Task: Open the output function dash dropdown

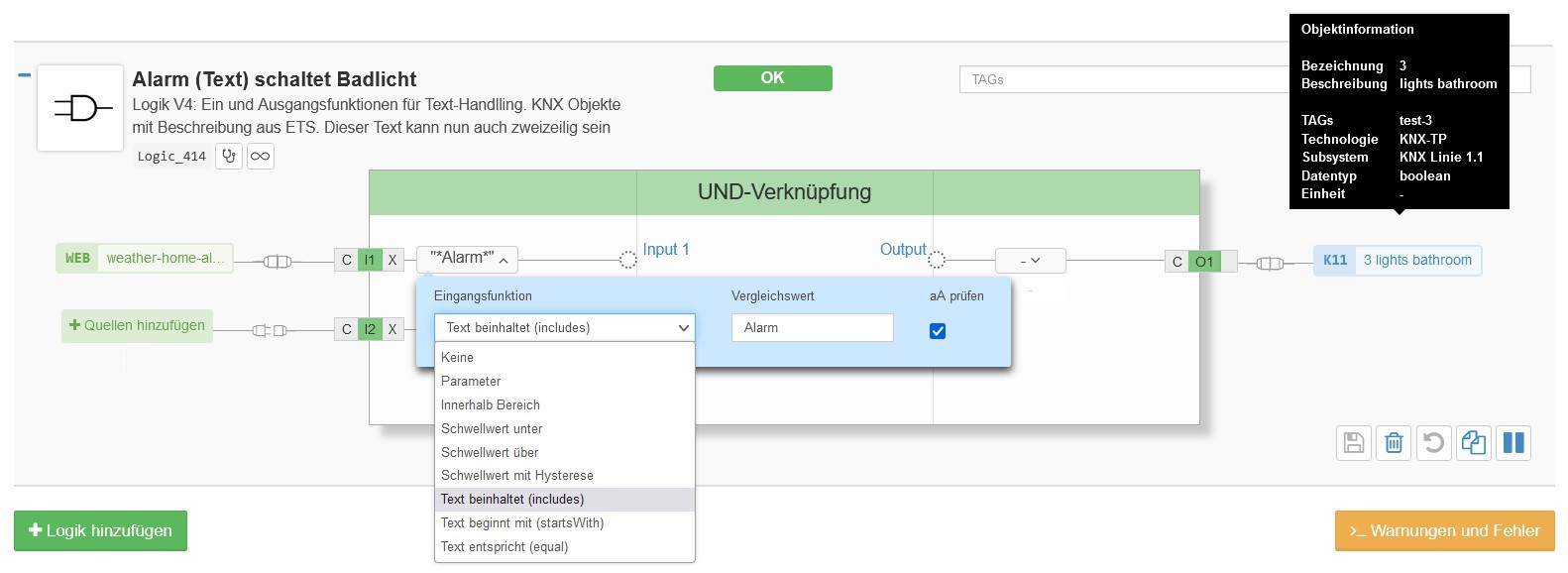Action: click(x=1031, y=261)
